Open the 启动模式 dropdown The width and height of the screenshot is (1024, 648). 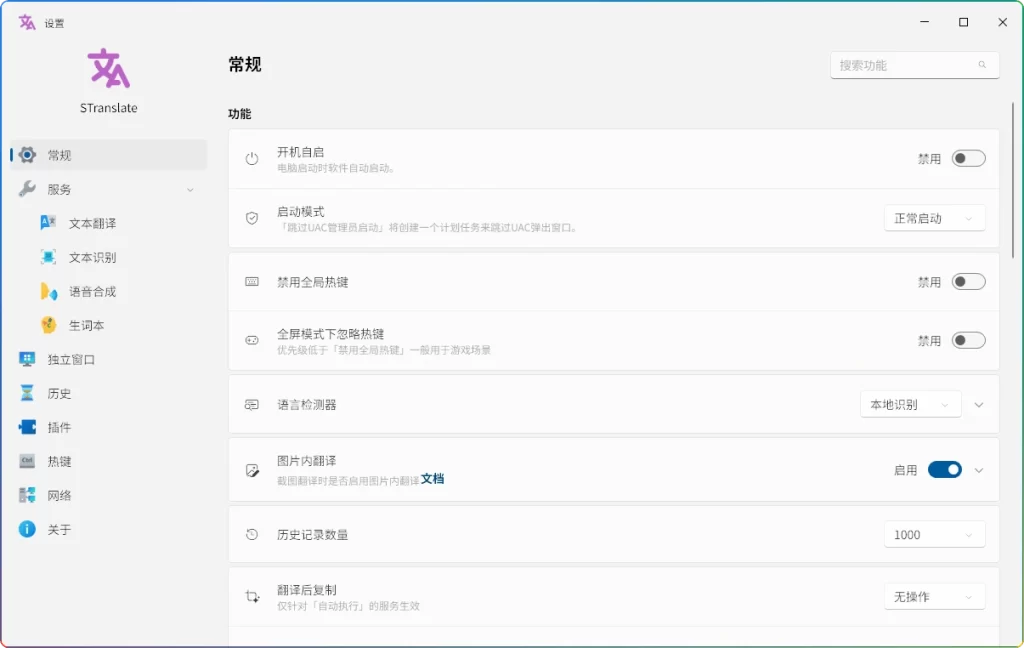[x=934, y=217]
